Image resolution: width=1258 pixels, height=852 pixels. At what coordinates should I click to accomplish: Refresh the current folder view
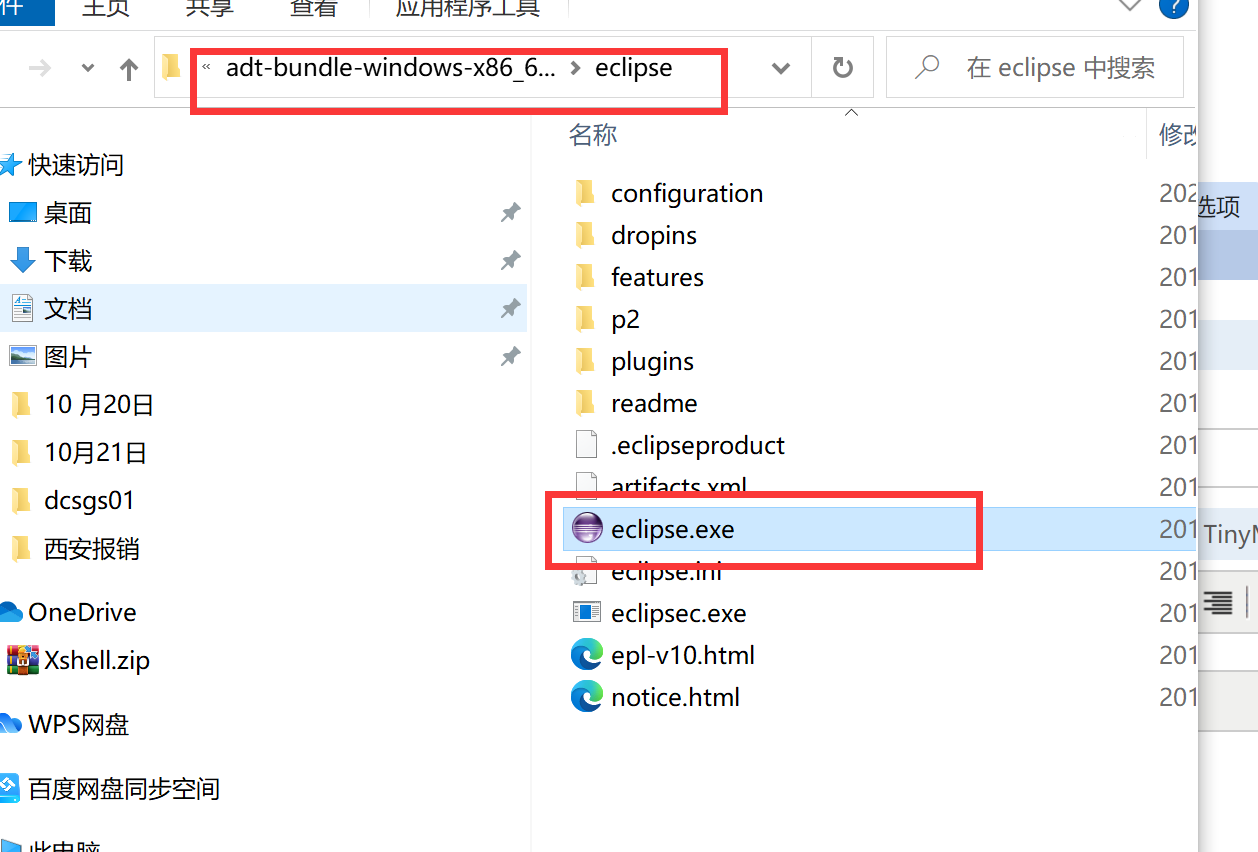click(x=843, y=68)
